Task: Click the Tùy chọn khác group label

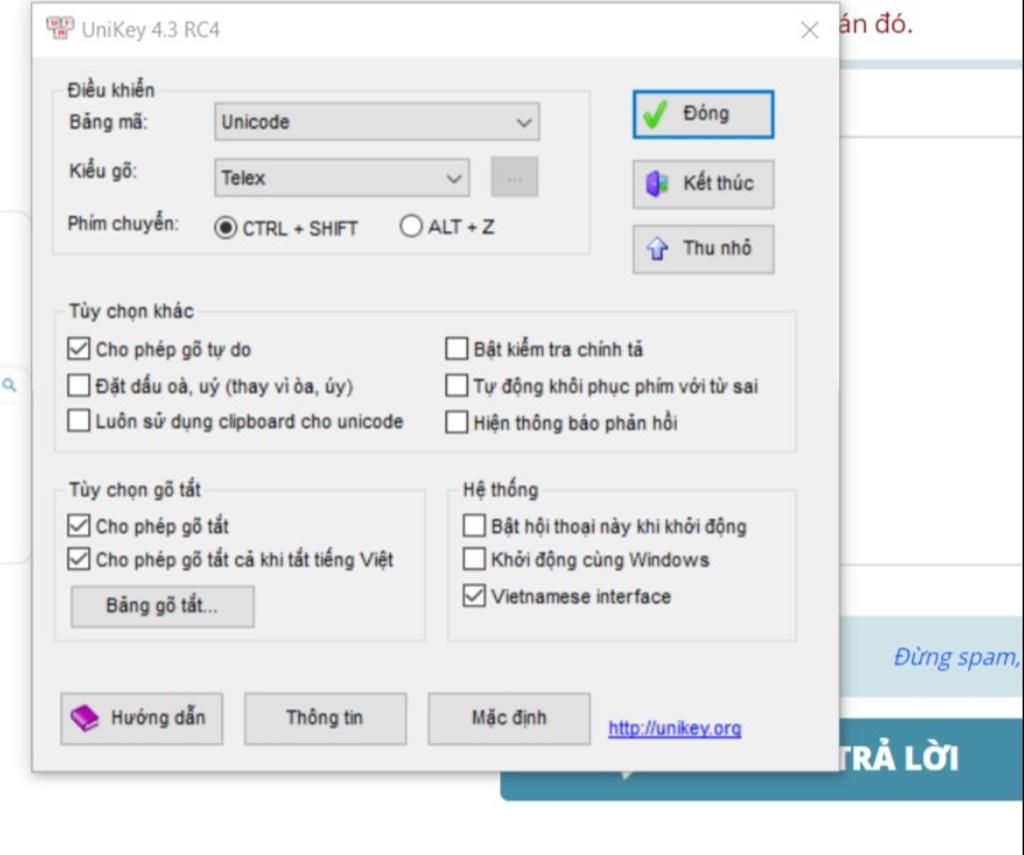Action: point(131,311)
